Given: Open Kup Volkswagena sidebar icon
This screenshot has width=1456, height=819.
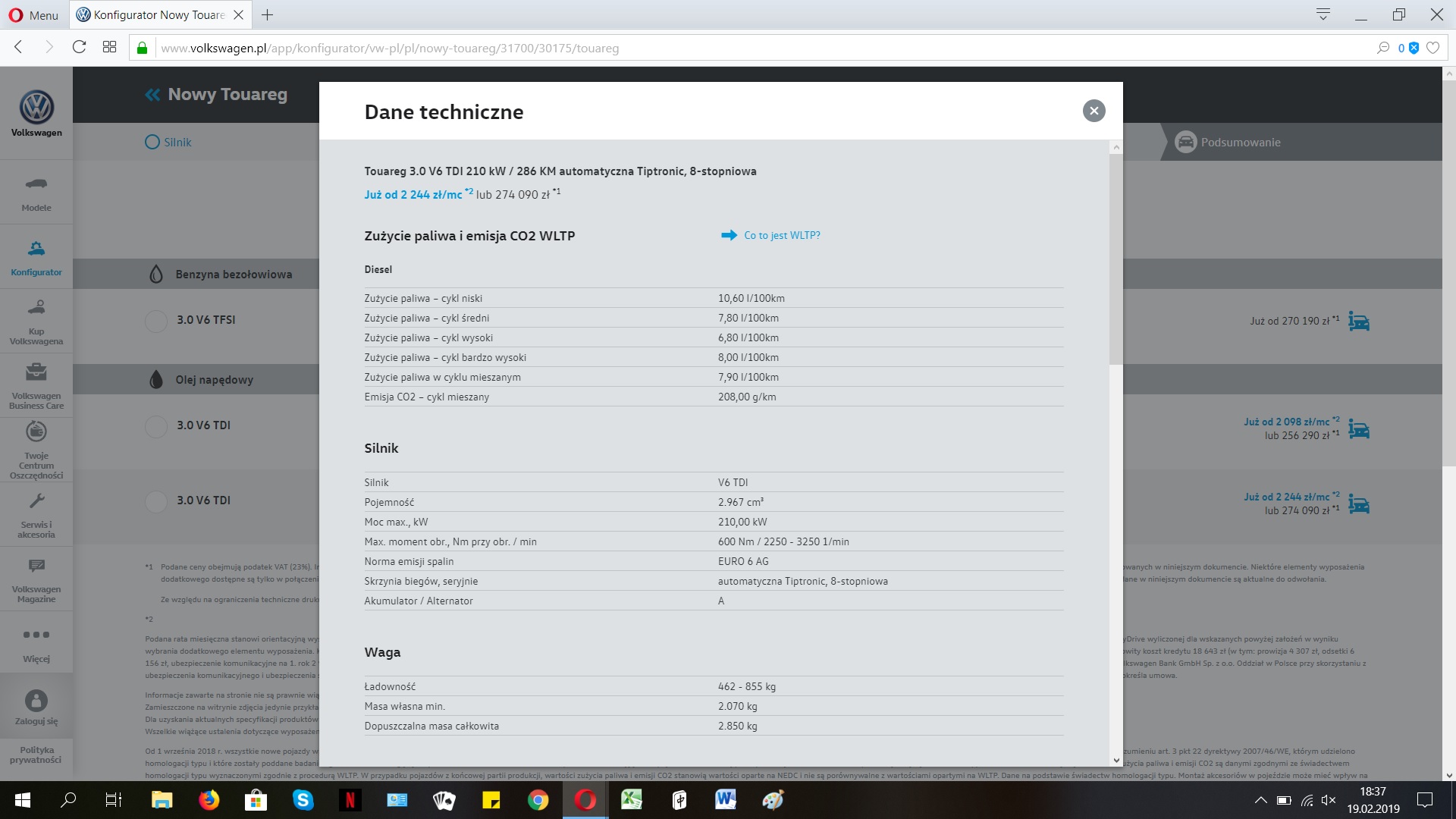Looking at the screenshot, I should [x=36, y=307].
